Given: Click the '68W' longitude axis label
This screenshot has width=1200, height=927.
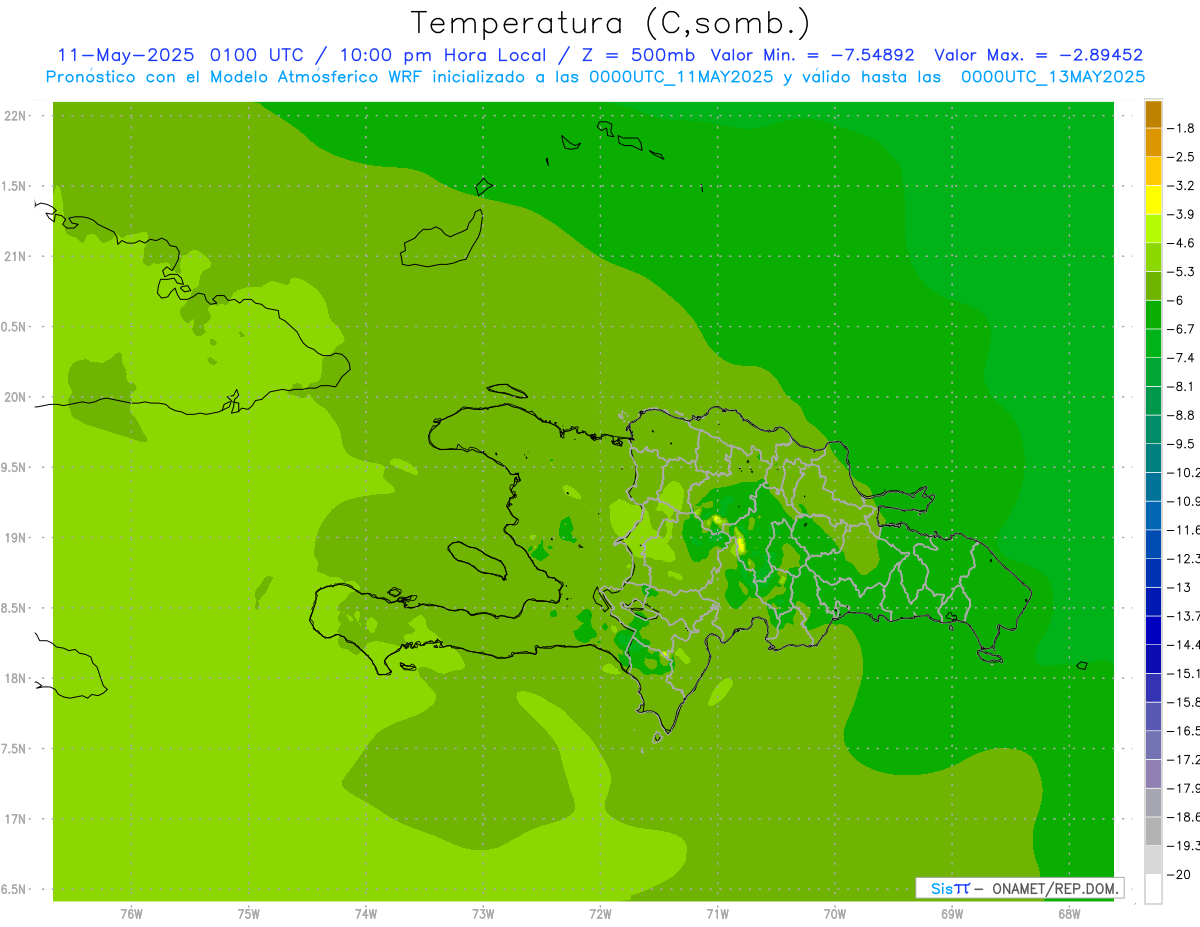Looking at the screenshot, I should coord(1069,914).
